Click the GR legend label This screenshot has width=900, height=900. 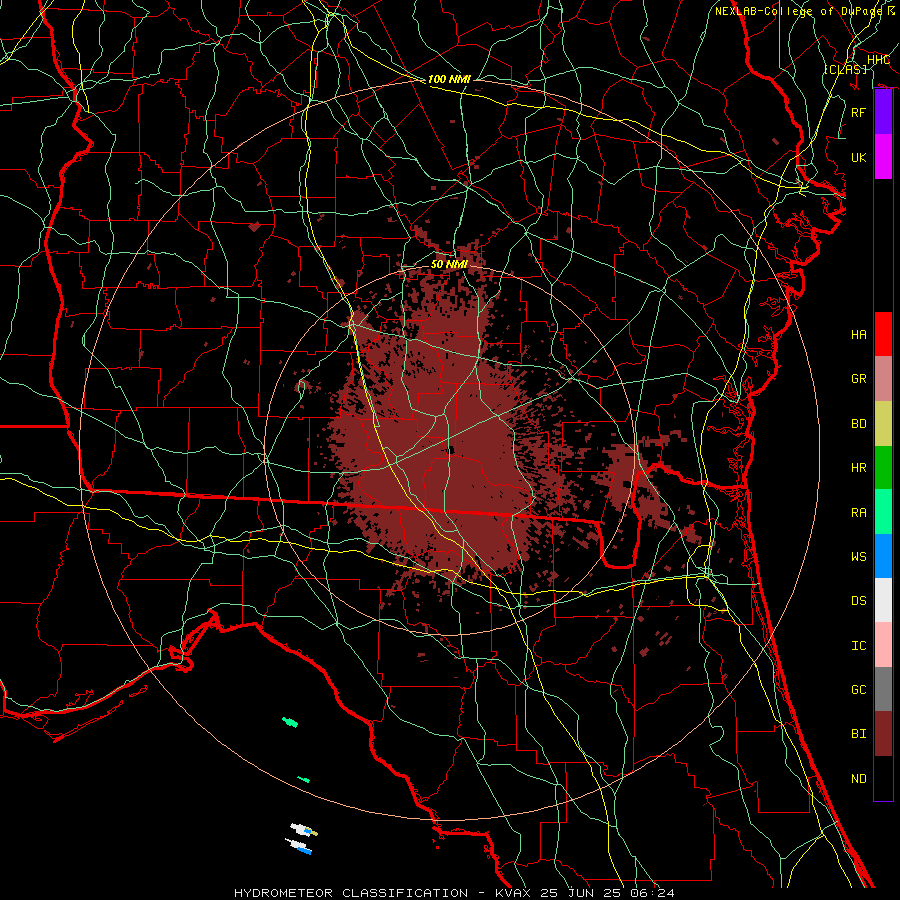(x=858, y=379)
